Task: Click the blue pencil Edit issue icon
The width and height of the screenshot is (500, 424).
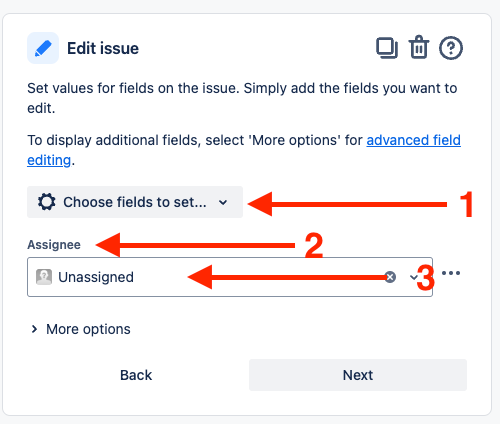Action: pyautogui.click(x=43, y=48)
